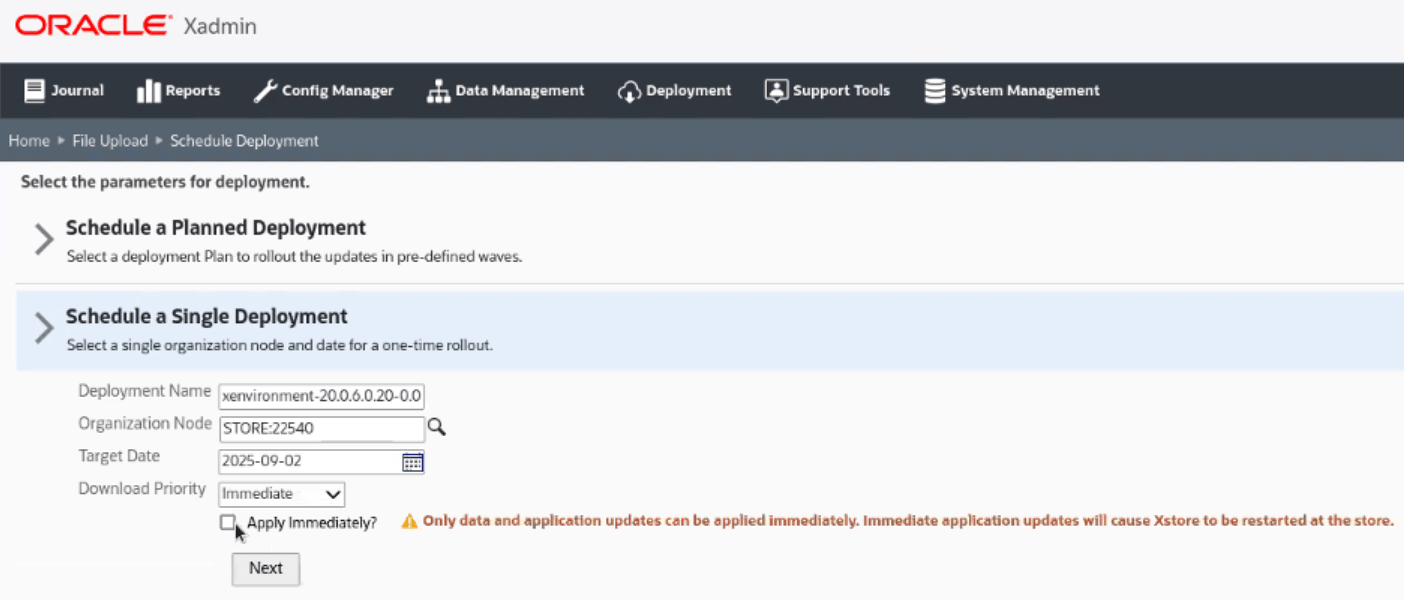This screenshot has width=1404, height=600.
Task: Click the 'Organization Node' label
Action: coord(146,424)
